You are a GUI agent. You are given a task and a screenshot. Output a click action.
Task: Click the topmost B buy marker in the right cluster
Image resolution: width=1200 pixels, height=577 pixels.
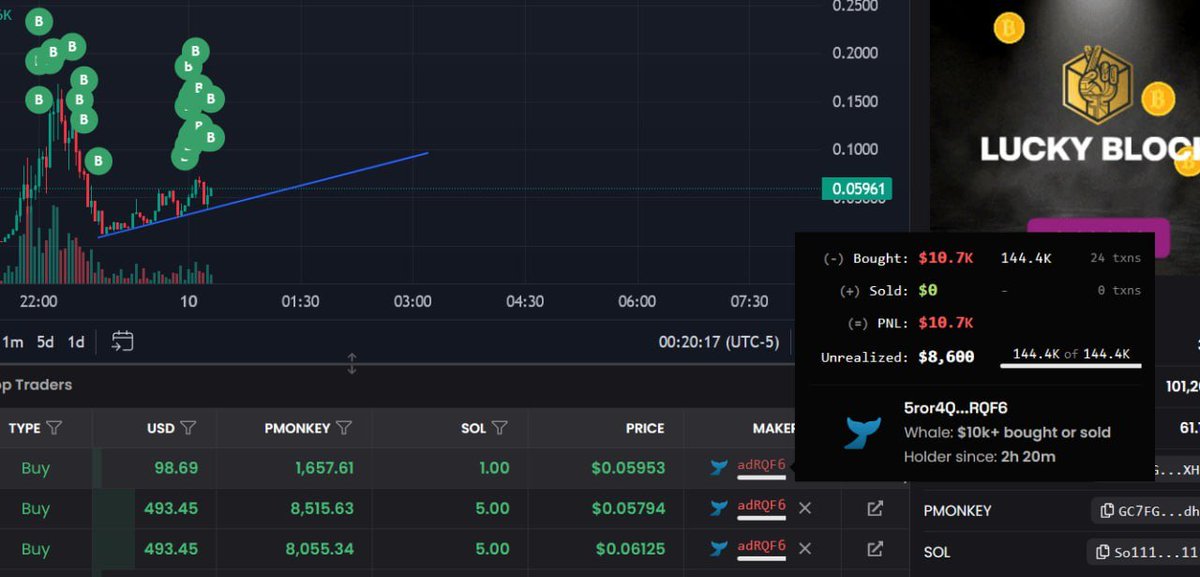[194, 50]
